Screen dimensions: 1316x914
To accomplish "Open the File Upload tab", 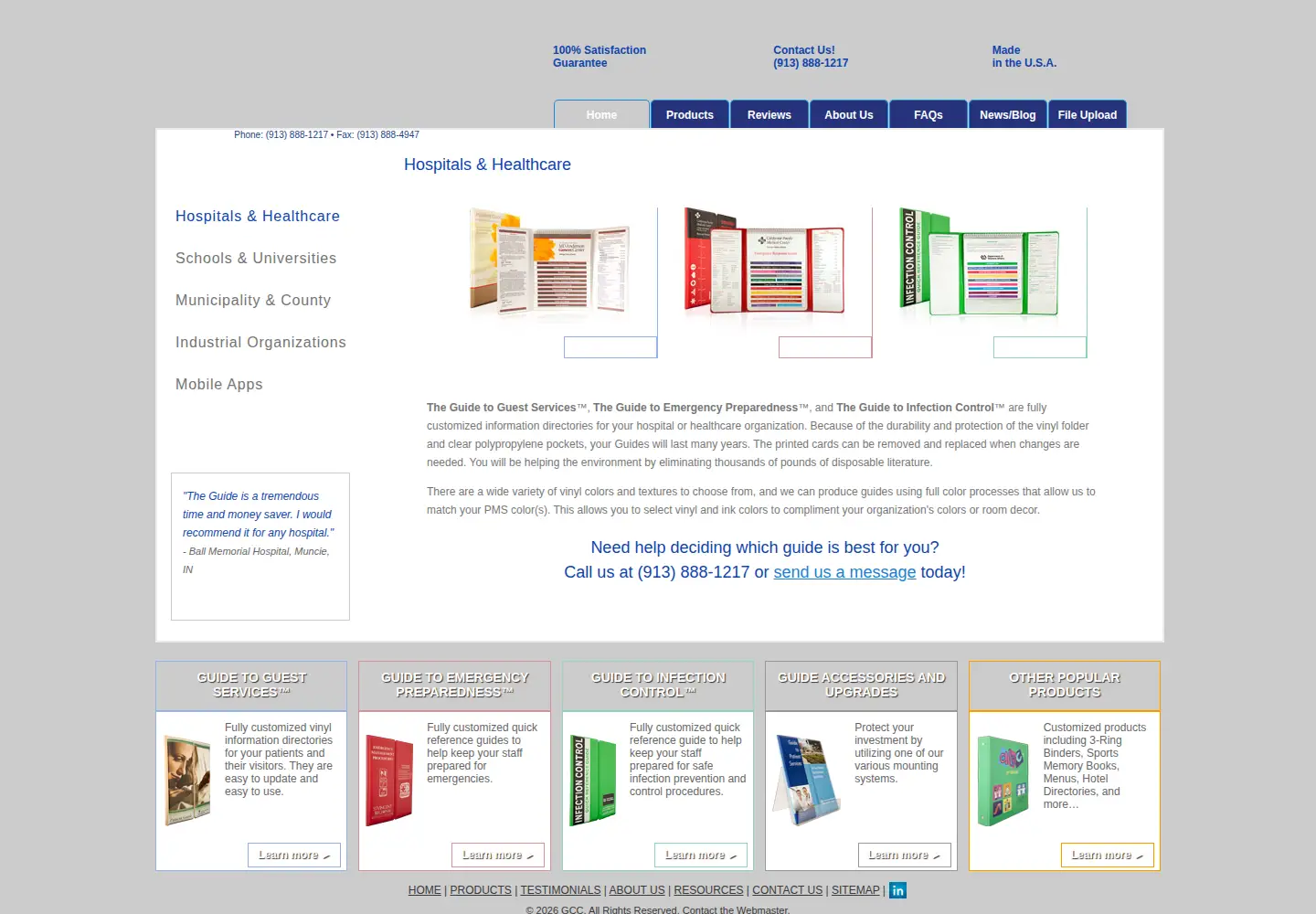I will pyautogui.click(x=1088, y=114).
